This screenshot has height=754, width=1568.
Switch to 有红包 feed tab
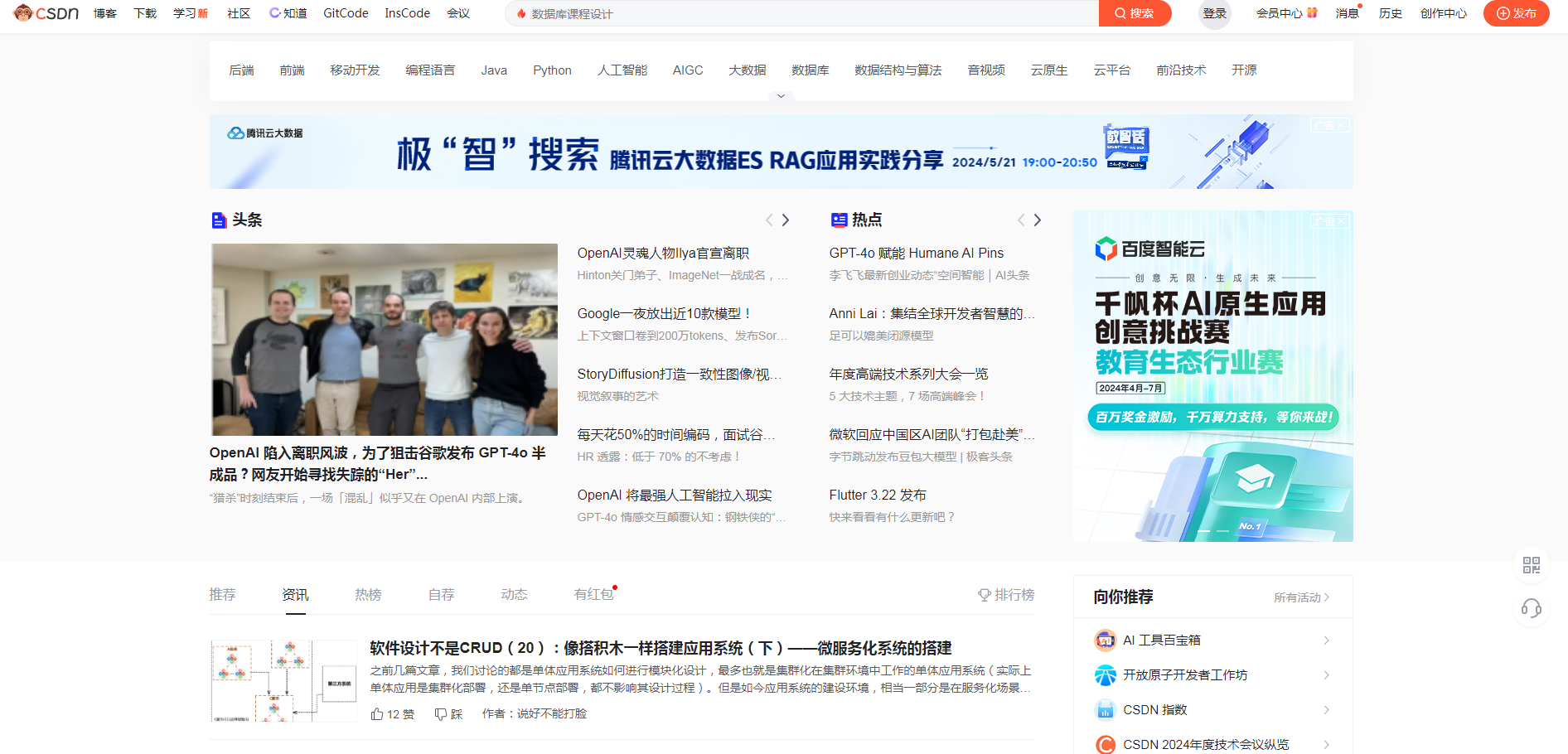[594, 594]
